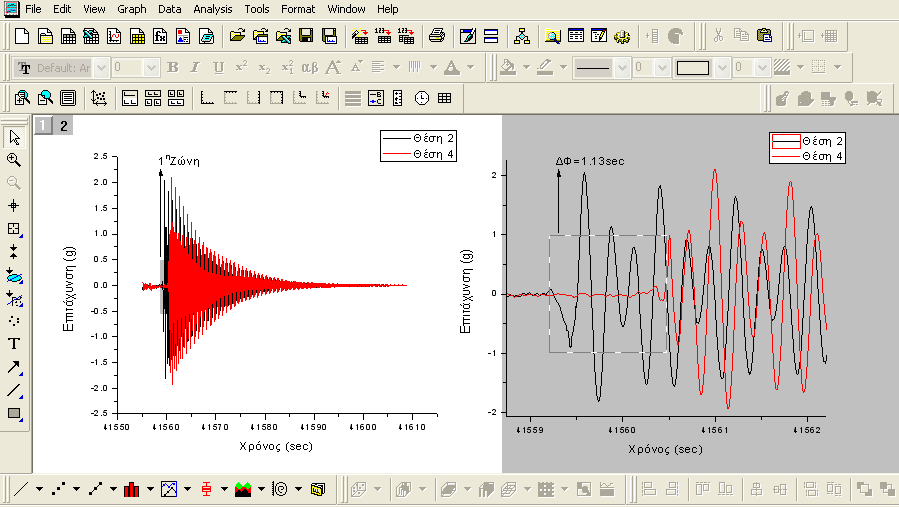Select the Line drawing tool
The height and width of the screenshot is (507, 899).
tap(14, 391)
